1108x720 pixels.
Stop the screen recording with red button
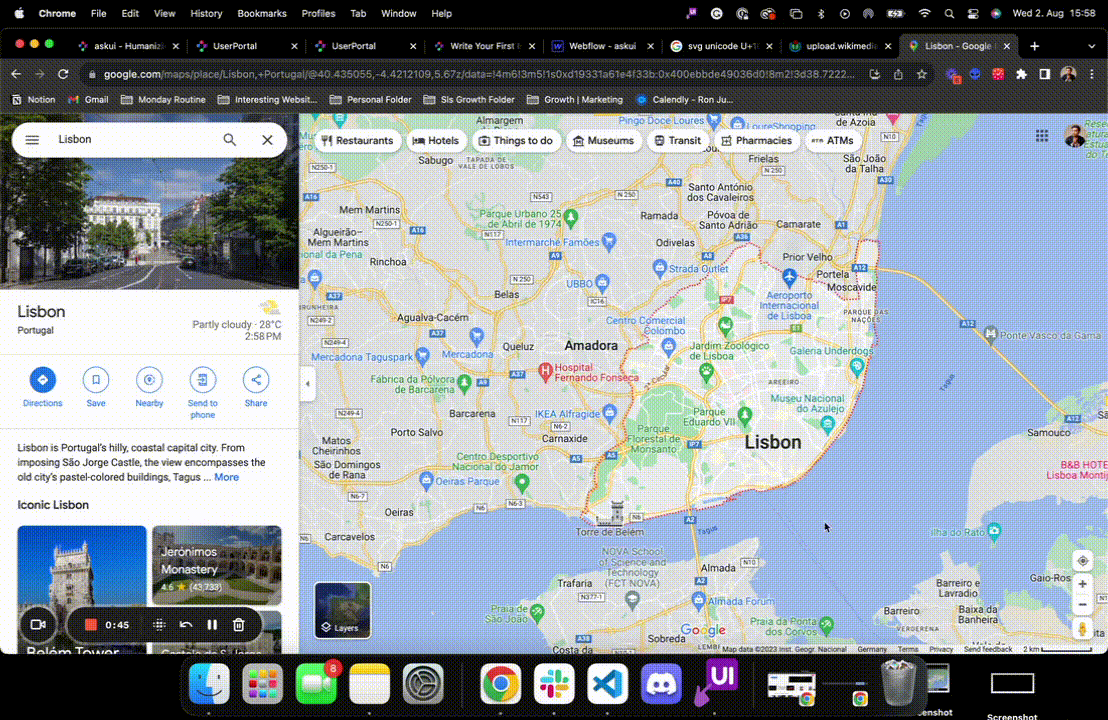click(90, 625)
